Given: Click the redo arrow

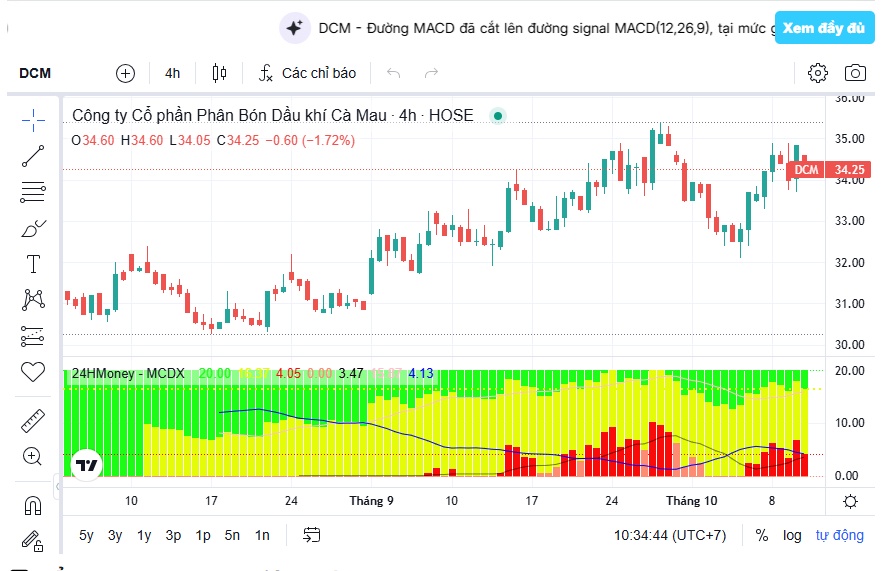Looking at the screenshot, I should pyautogui.click(x=431, y=73).
